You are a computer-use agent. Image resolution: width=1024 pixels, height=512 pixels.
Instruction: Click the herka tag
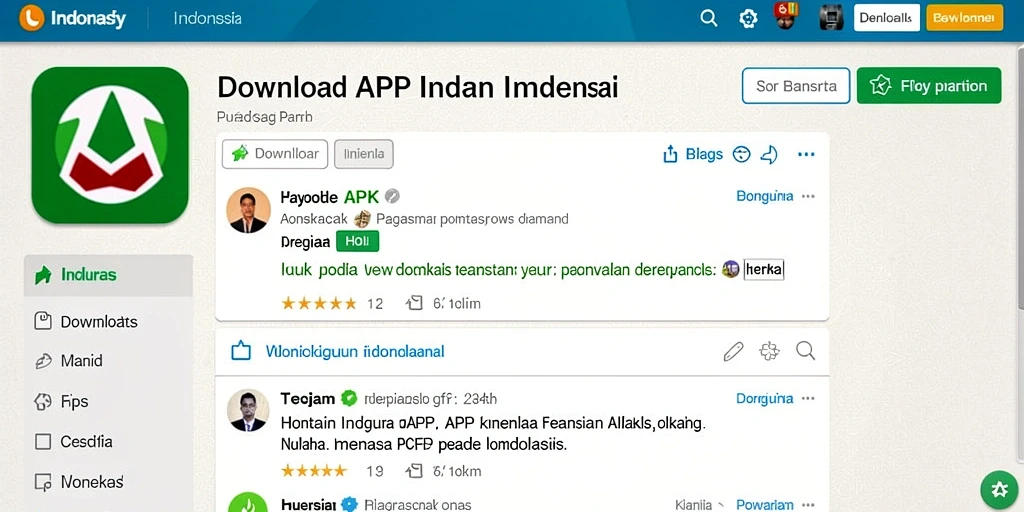tap(763, 269)
